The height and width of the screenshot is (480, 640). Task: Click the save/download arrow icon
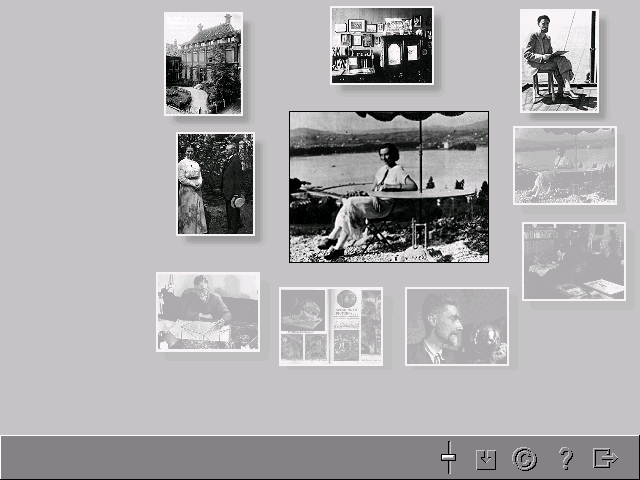pos(486,459)
